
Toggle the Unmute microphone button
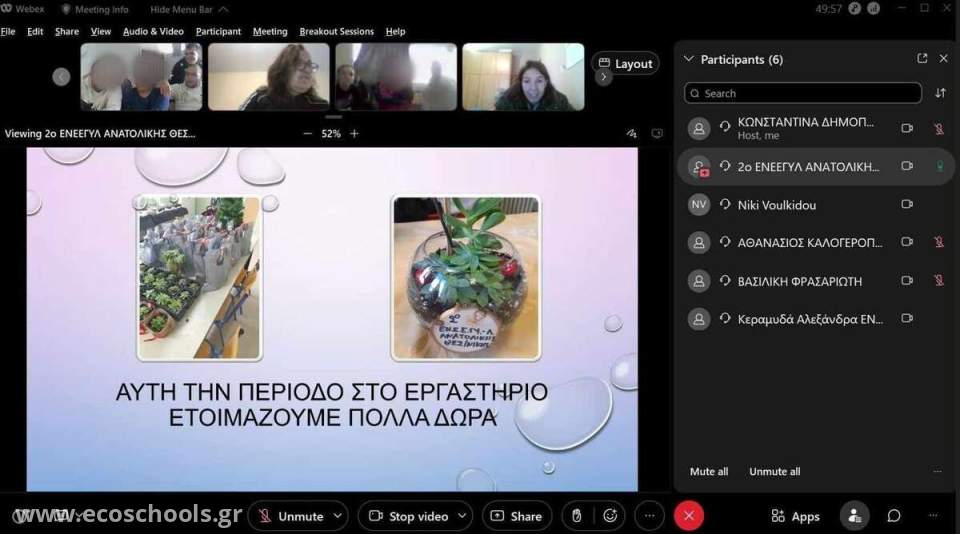click(x=291, y=516)
